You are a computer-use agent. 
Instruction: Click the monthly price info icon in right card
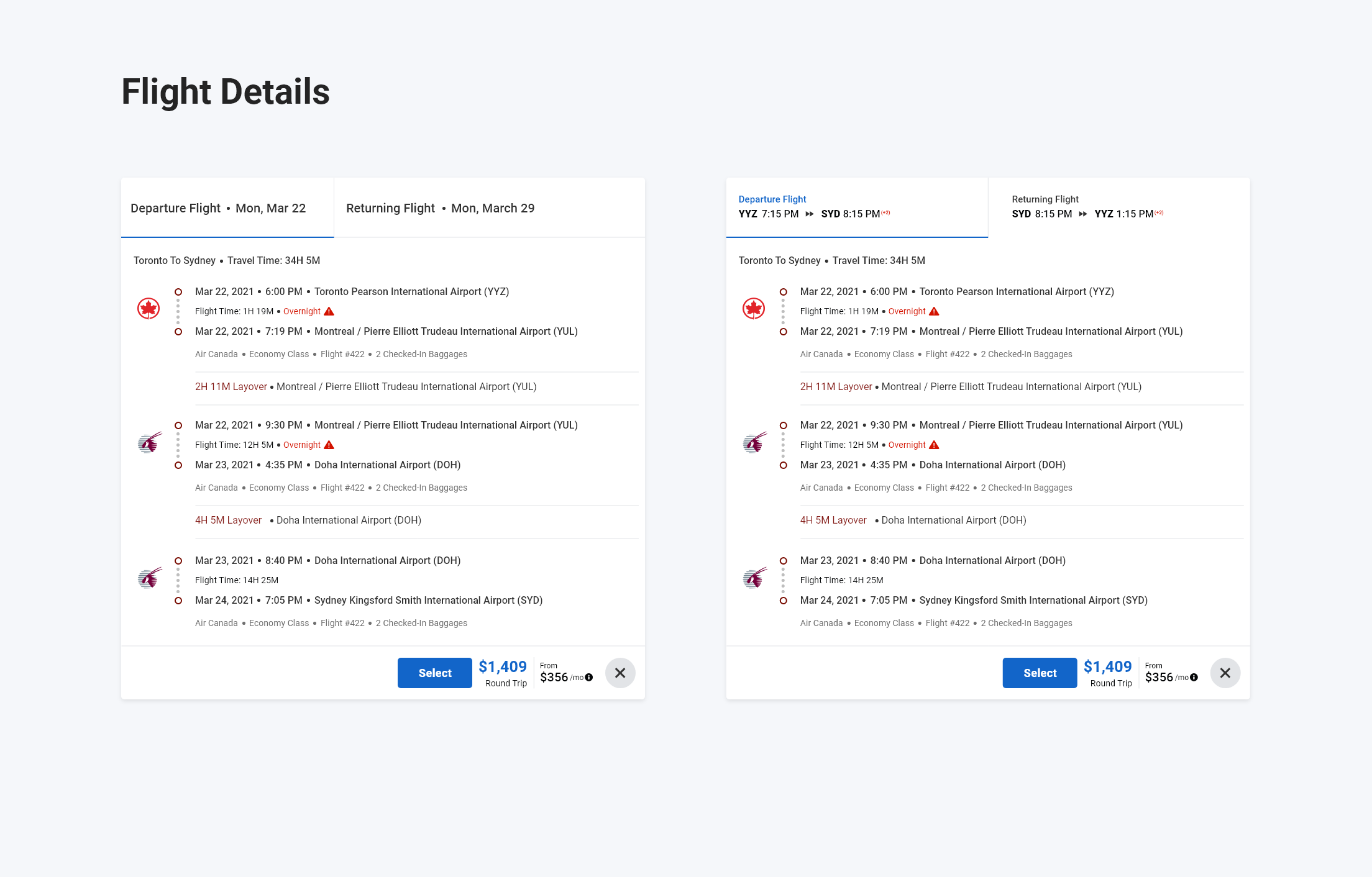[1194, 678]
